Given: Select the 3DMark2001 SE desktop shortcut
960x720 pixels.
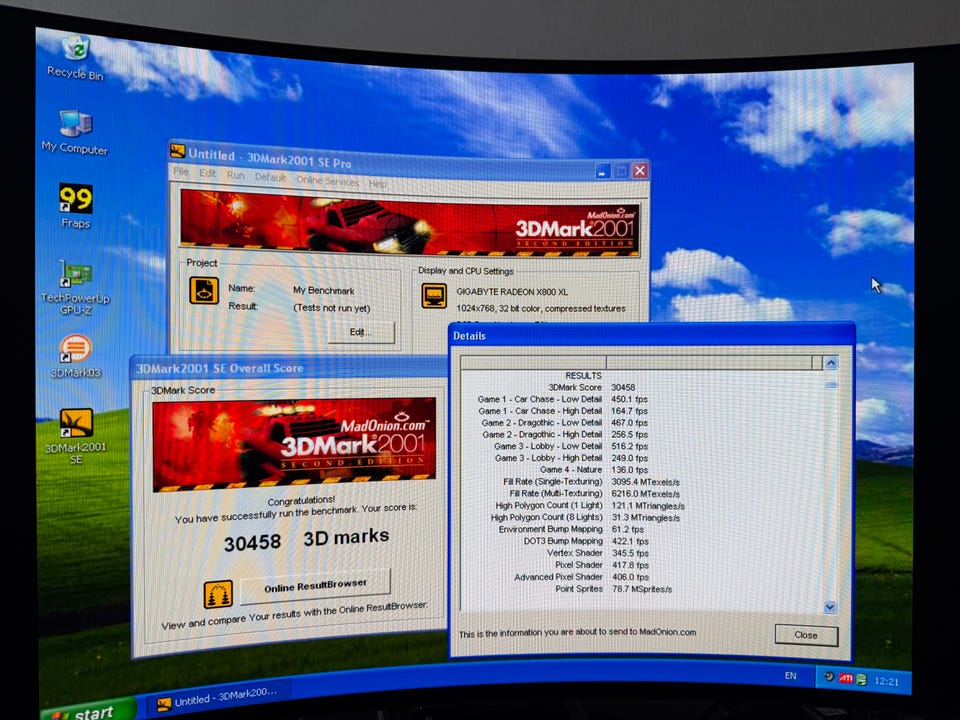Looking at the screenshot, I should [76, 436].
